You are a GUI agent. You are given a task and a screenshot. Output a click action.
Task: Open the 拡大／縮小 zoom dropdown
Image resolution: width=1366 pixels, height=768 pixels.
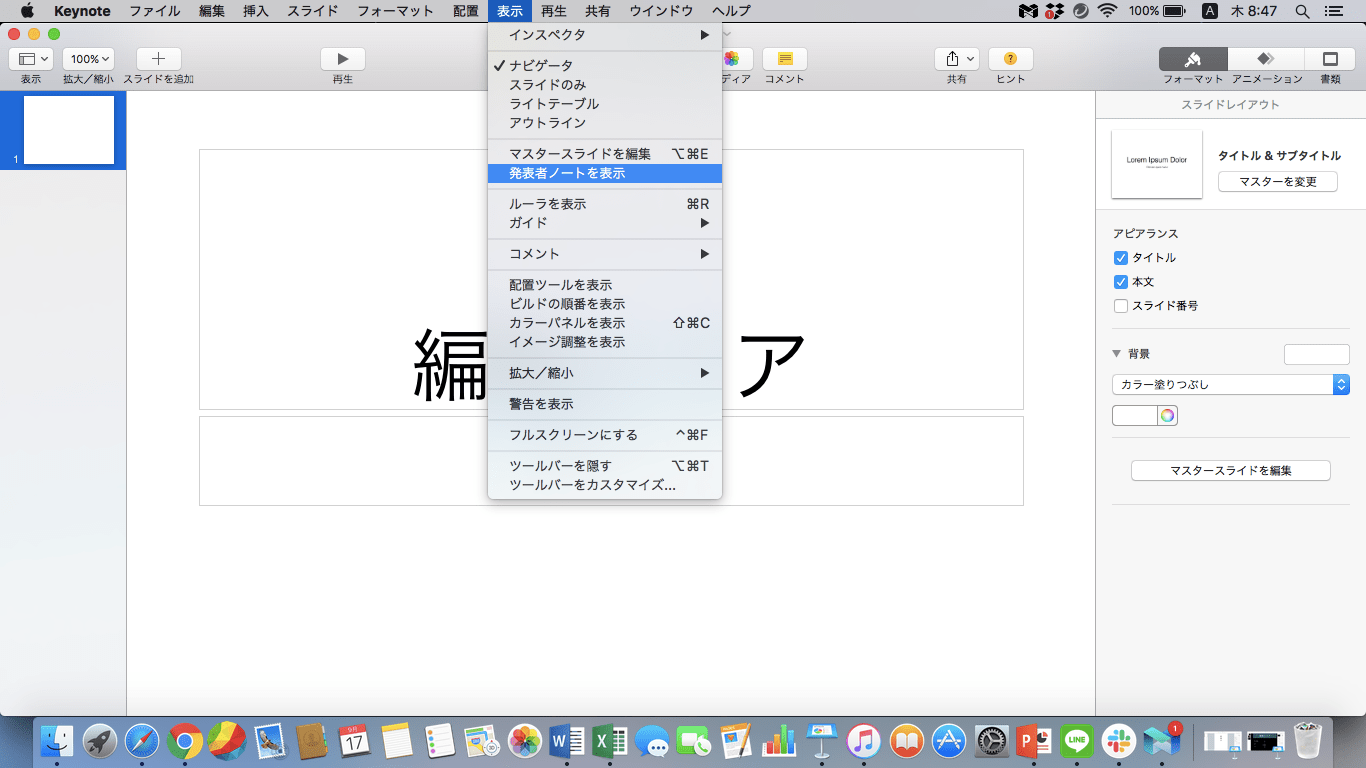(x=87, y=58)
